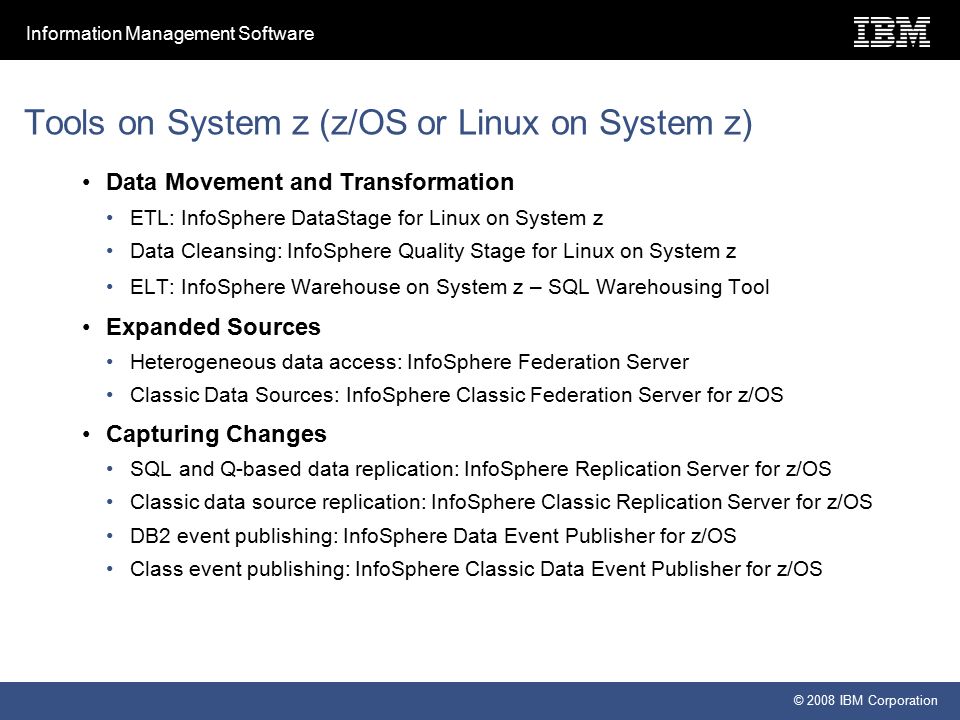The height and width of the screenshot is (720, 960).
Task: Select the 'Capturing Changes' heading
Action: coord(216,434)
